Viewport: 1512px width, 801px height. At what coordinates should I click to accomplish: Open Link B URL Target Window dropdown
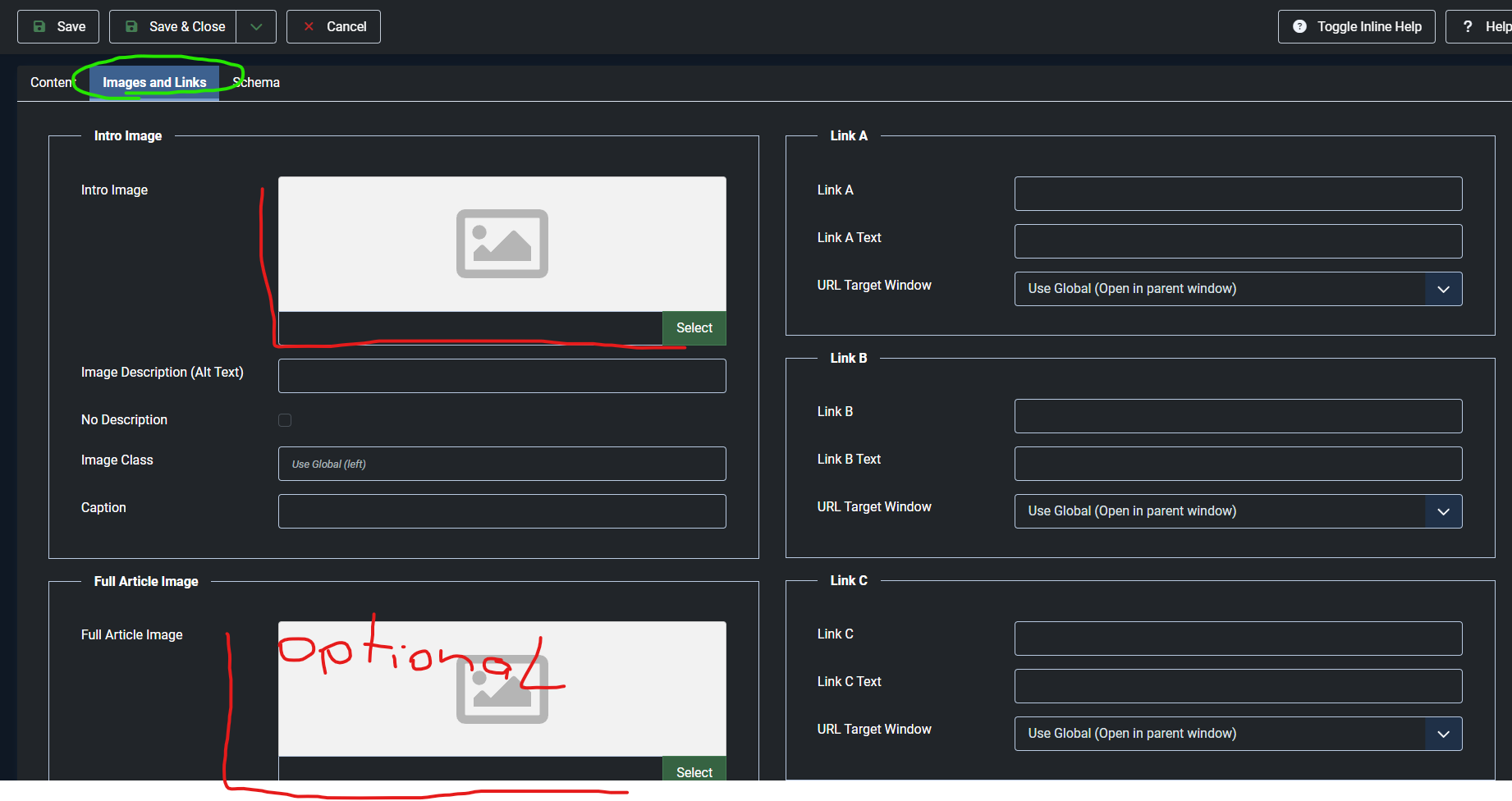(1238, 511)
